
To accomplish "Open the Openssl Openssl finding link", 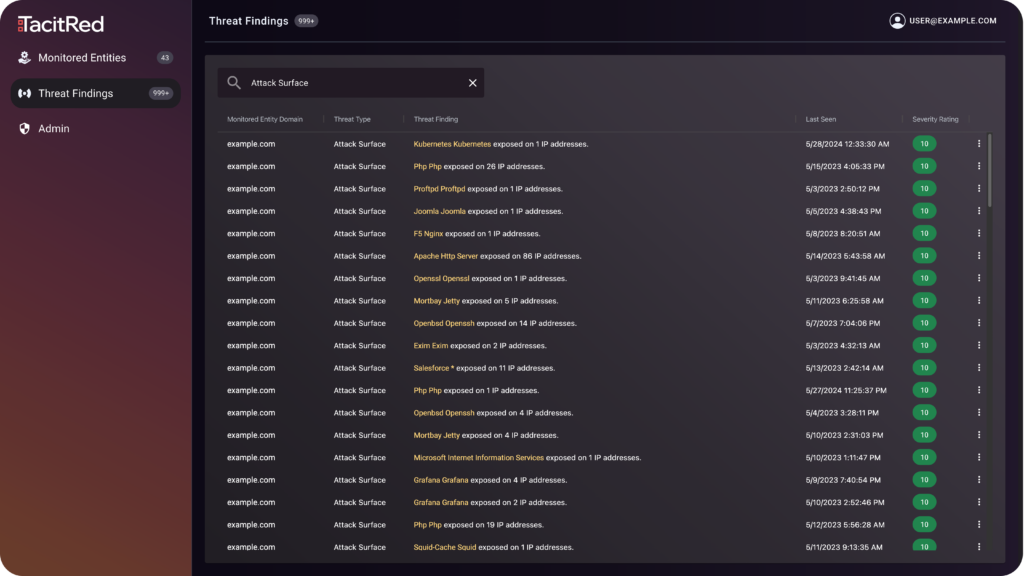I will click(441, 279).
